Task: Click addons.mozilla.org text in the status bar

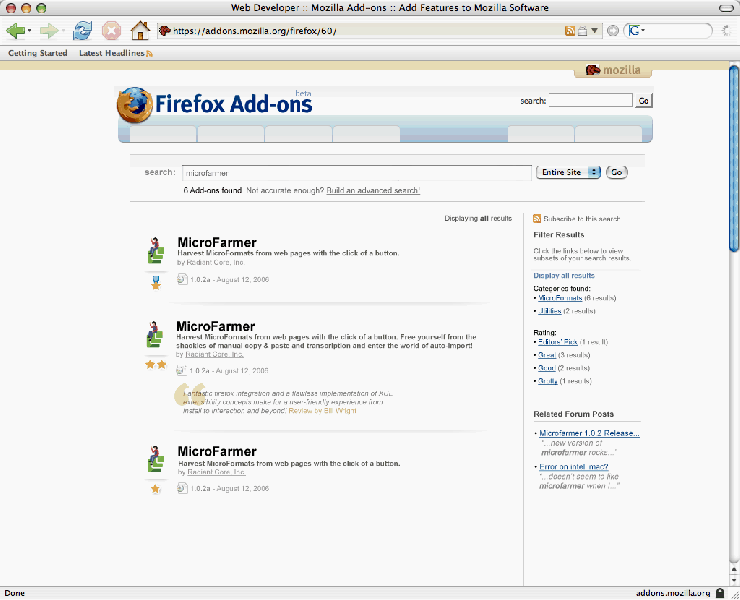Action: click(673, 593)
